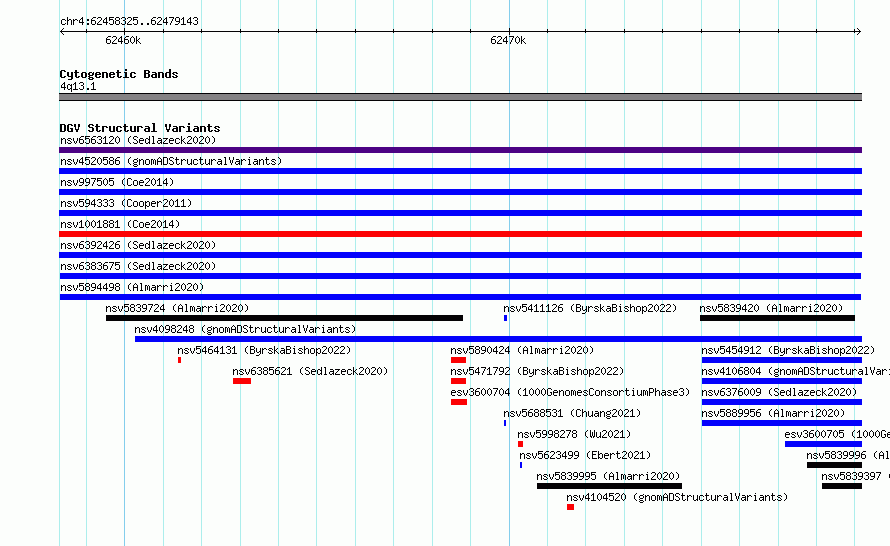Click the 62470k ruler tick label
The width and height of the screenshot is (890, 546).
tap(508, 40)
